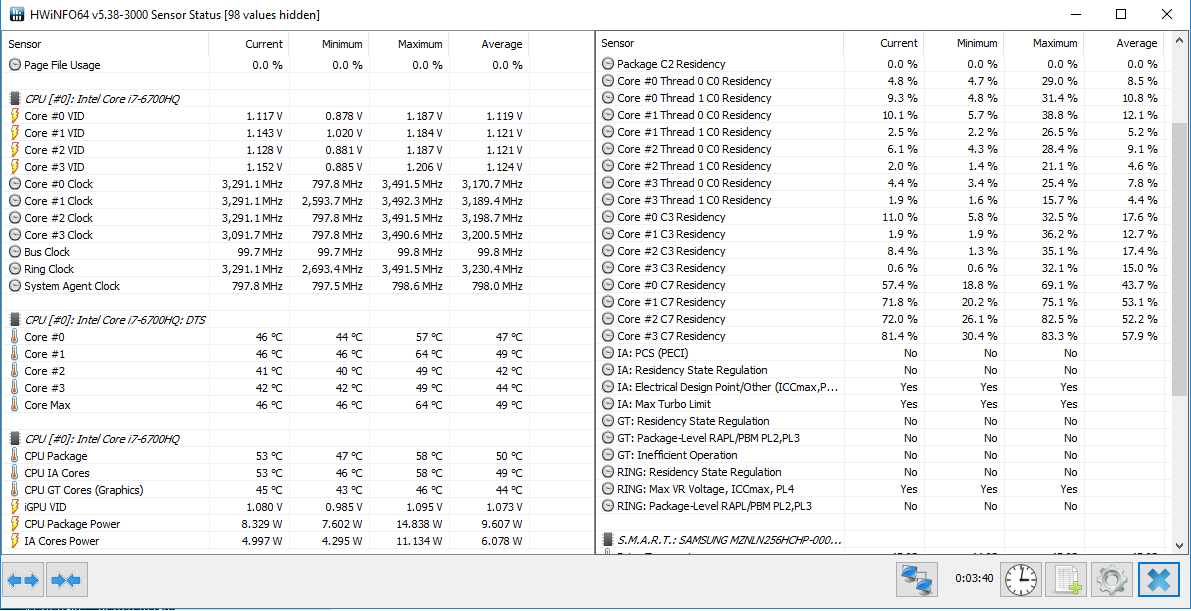Click the icon beside Ring Clock
The width and height of the screenshot is (1191, 611).
[x=14, y=269]
